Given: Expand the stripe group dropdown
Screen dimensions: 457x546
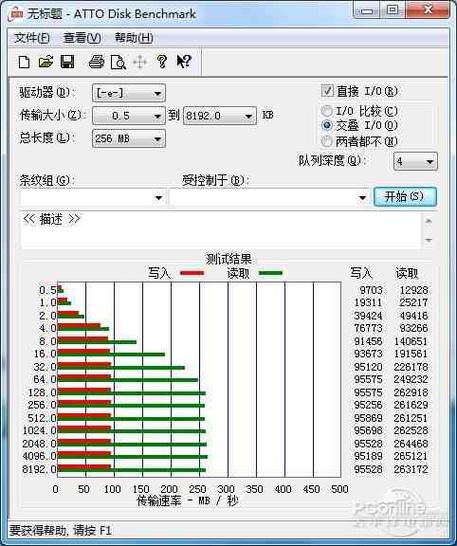Looking at the screenshot, I should [x=92, y=197].
